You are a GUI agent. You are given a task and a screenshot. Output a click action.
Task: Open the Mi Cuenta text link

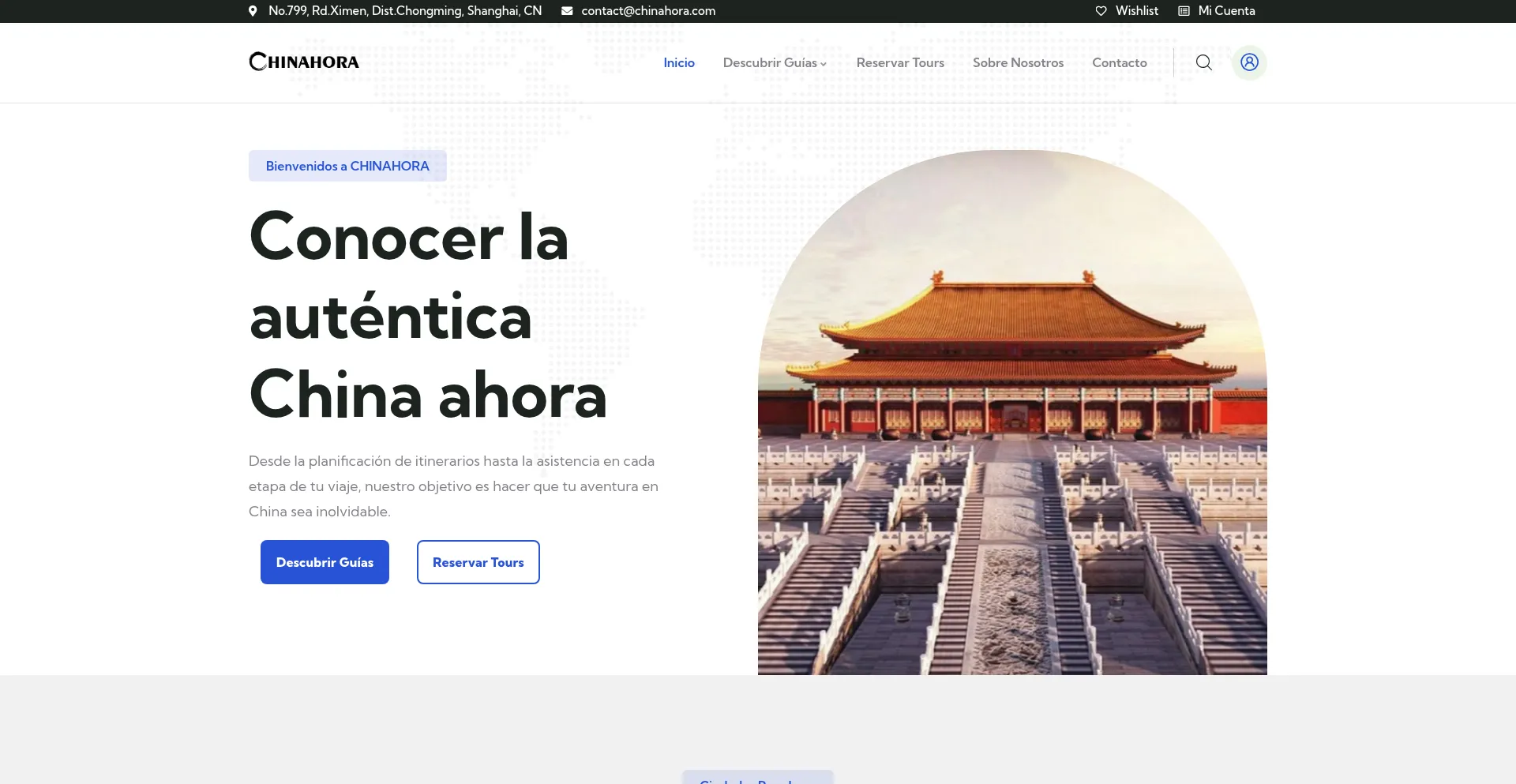1226,11
